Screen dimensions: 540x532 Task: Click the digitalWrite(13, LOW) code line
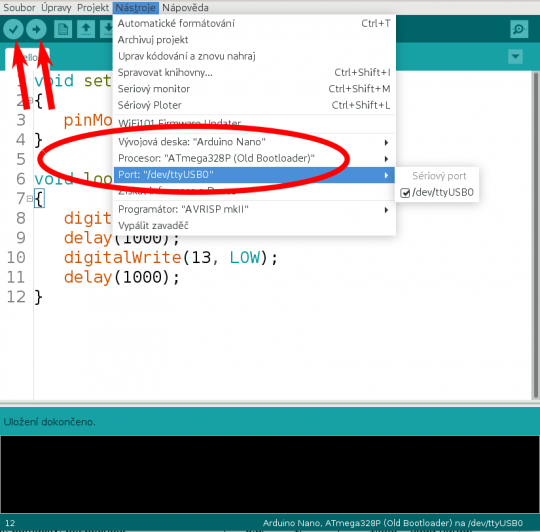170,258
